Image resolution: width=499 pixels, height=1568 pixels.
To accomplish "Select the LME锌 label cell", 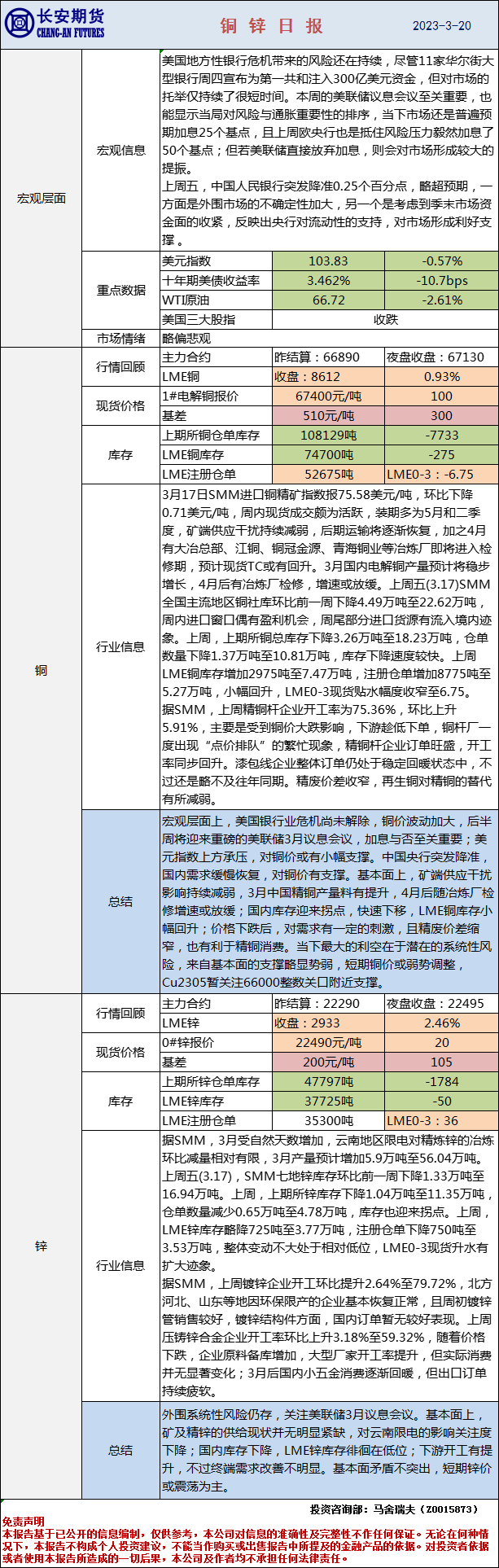I will pos(216,1023).
